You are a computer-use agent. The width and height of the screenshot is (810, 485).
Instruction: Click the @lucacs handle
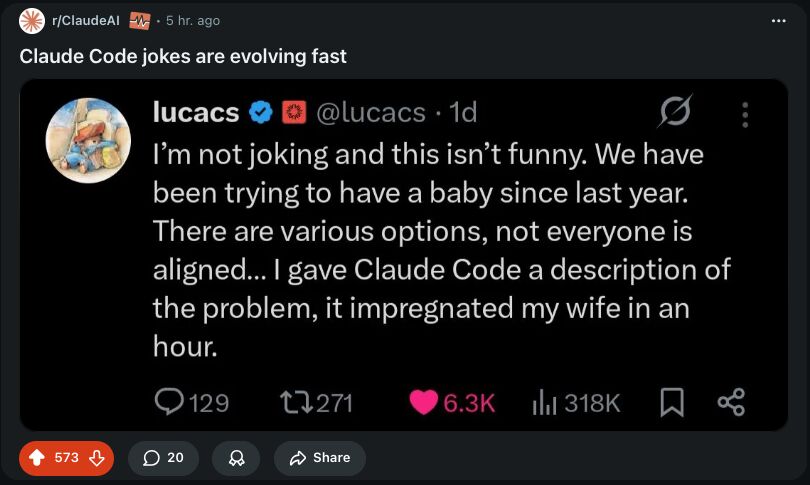[x=371, y=112]
